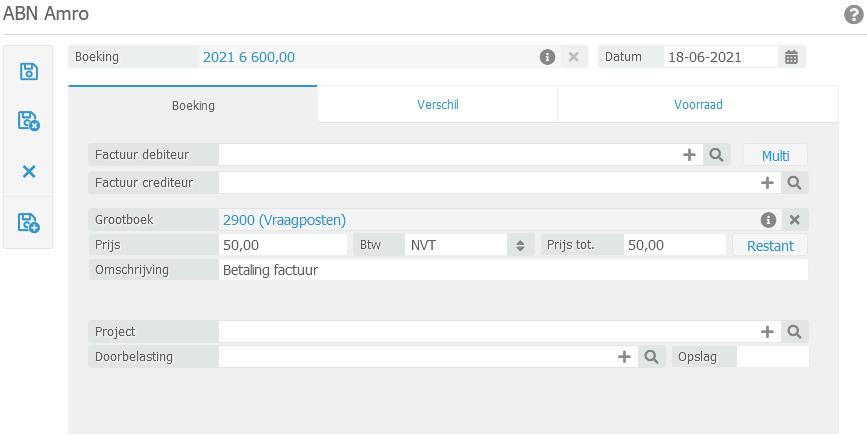The width and height of the screenshot is (867, 438).
Task: Click the Restant button
Action: coord(770,245)
